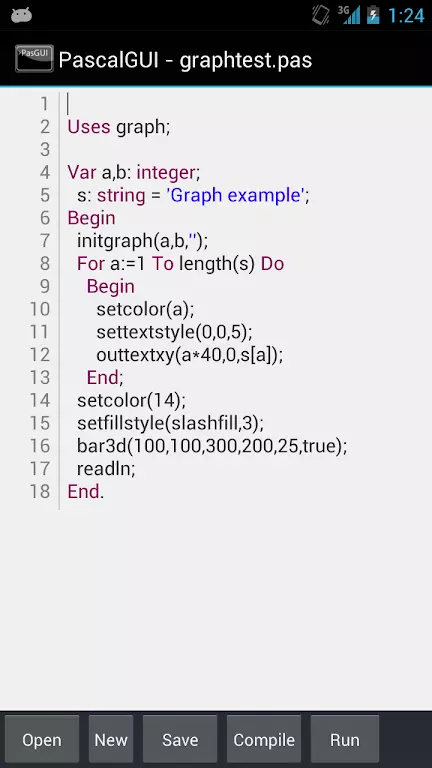432x768 pixels.
Task: Click line number 10 in gutter
Action: [x=40, y=309]
